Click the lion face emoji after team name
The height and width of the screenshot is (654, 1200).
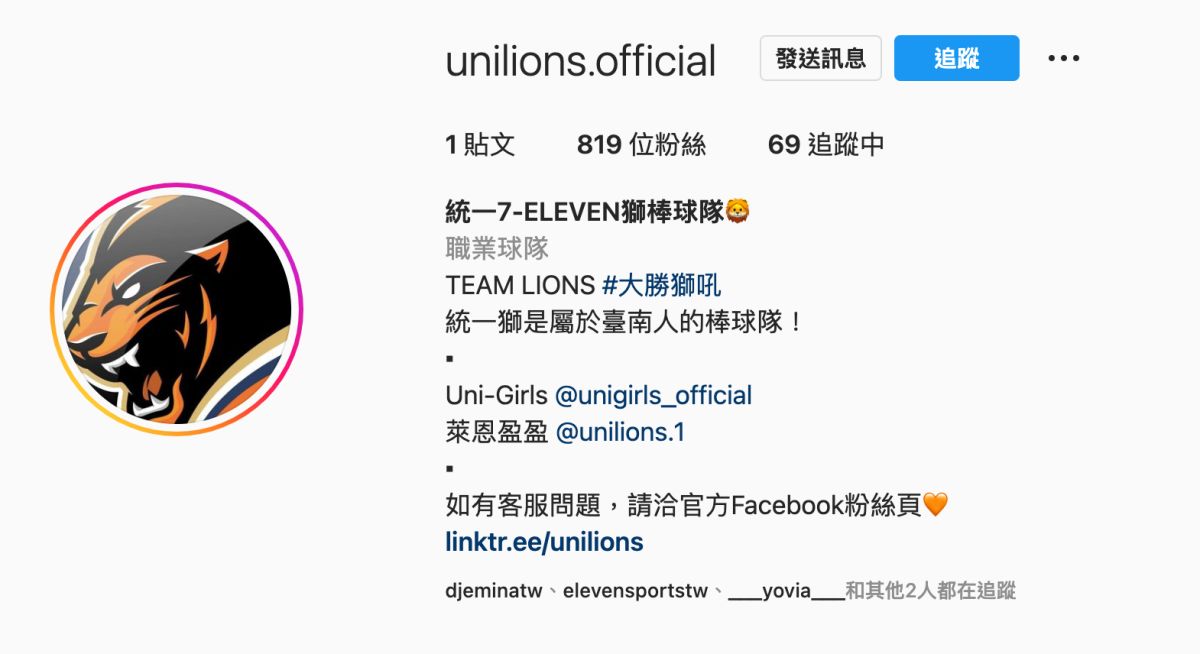(x=738, y=212)
